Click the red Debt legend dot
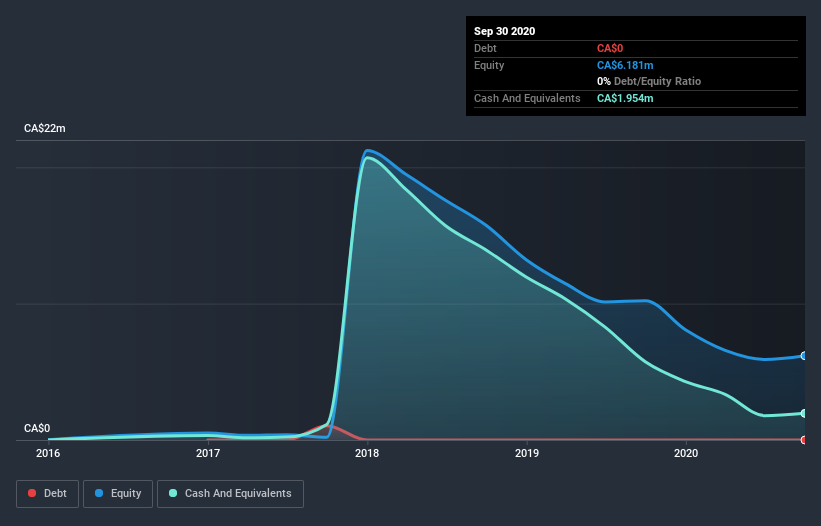Image resolution: width=821 pixels, height=526 pixels. coord(32,493)
